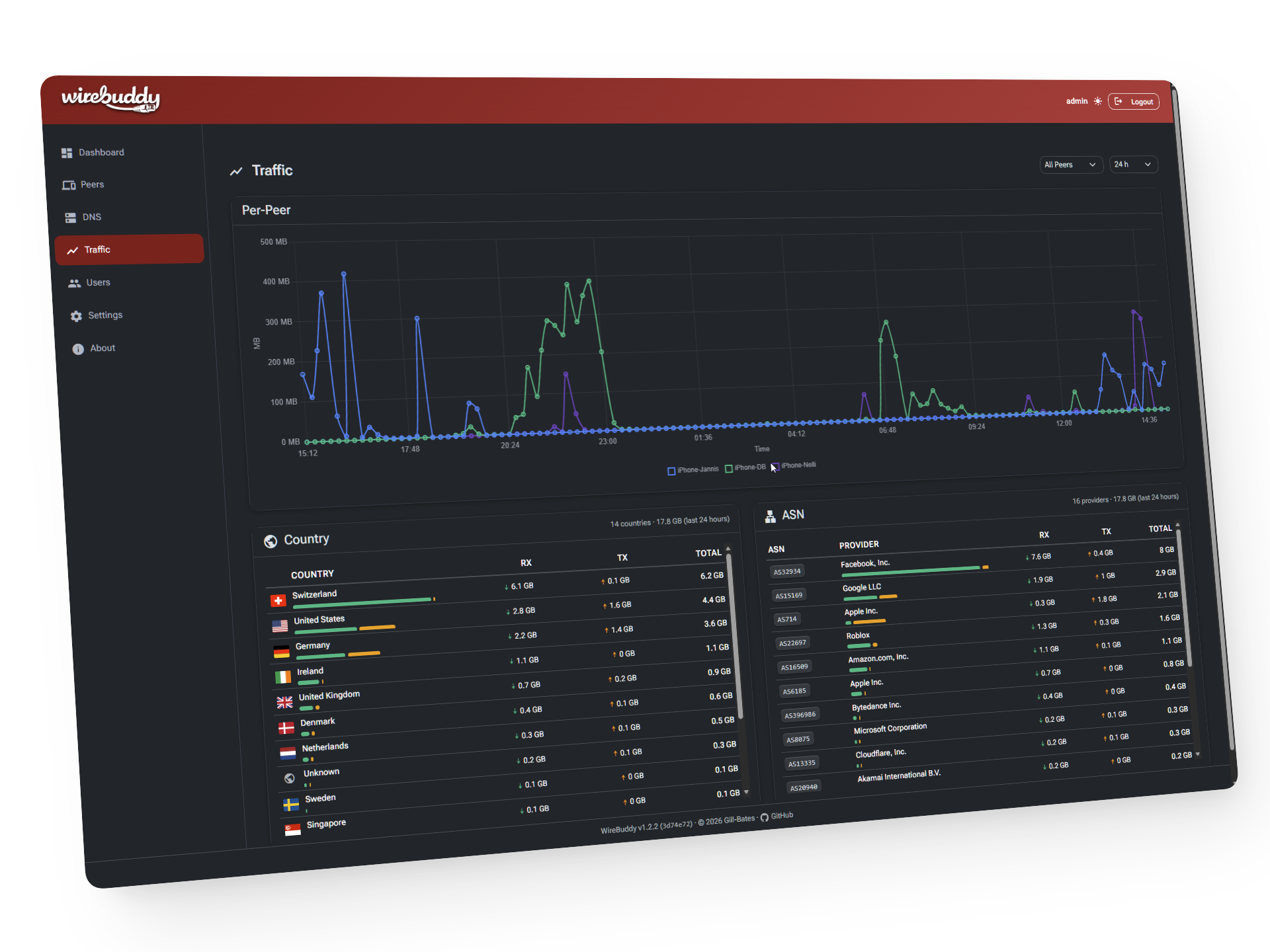Image resolution: width=1270 pixels, height=952 pixels.
Task: Click the Logout button
Action: pyautogui.click(x=1134, y=101)
